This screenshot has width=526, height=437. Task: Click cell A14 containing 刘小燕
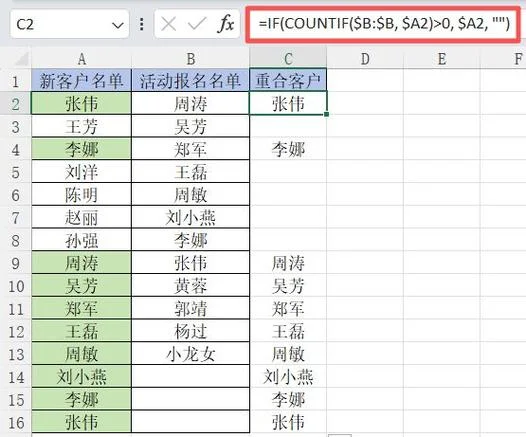[82, 377]
